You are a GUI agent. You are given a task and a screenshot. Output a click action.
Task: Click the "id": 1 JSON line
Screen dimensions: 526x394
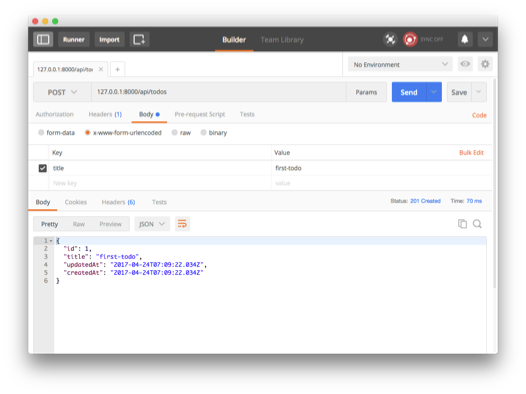pyautogui.click(x=77, y=248)
